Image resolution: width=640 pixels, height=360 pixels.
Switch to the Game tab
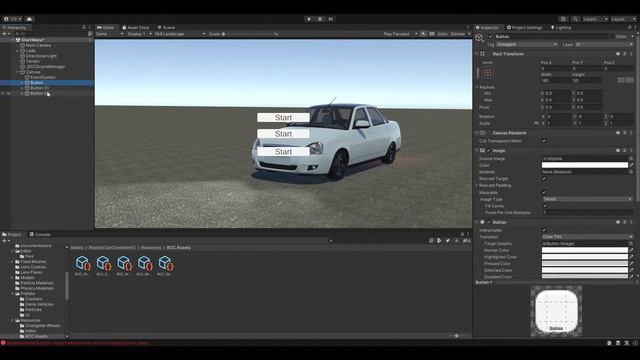pos(106,28)
